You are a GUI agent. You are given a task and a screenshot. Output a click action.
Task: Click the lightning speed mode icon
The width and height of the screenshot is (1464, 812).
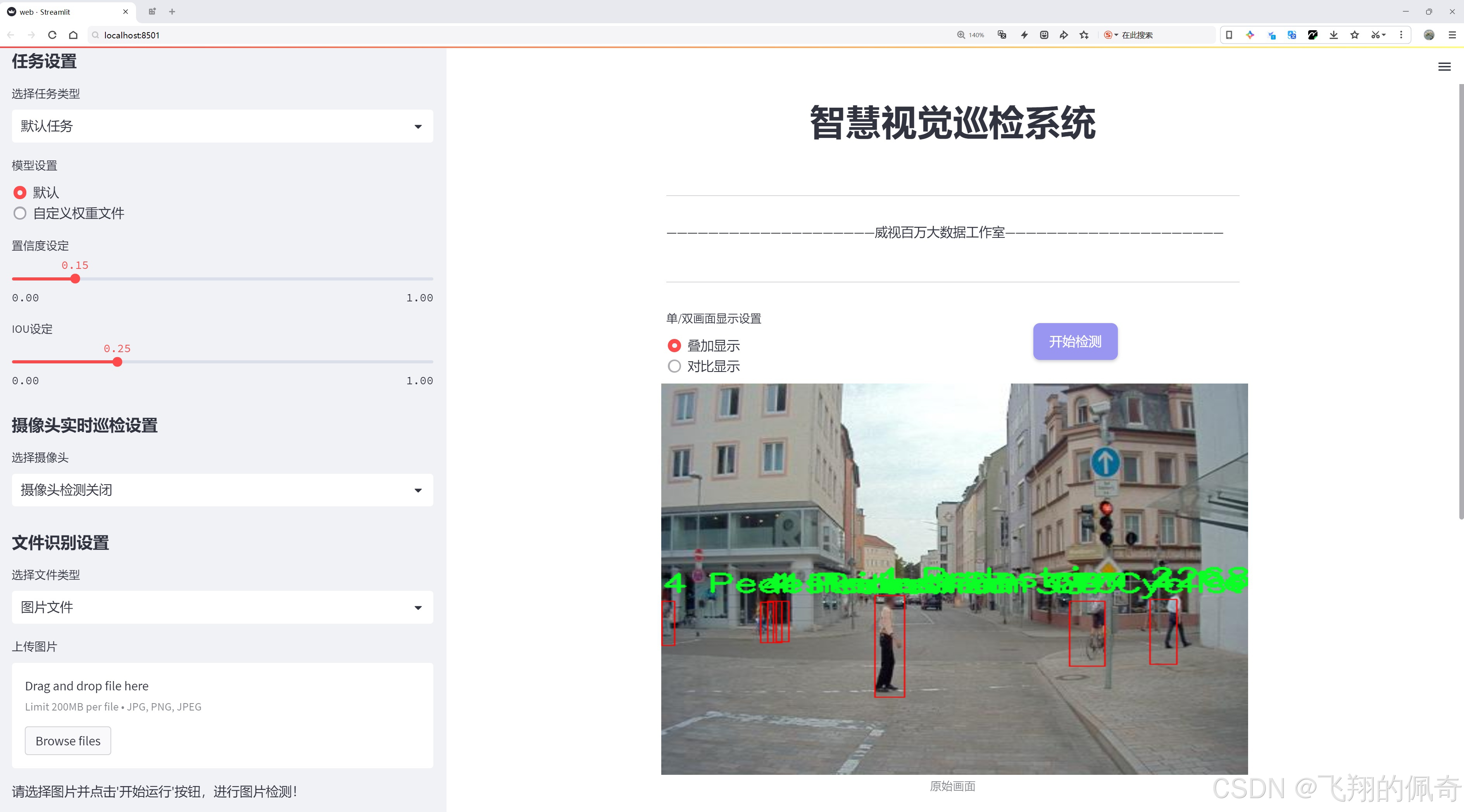(1024, 34)
